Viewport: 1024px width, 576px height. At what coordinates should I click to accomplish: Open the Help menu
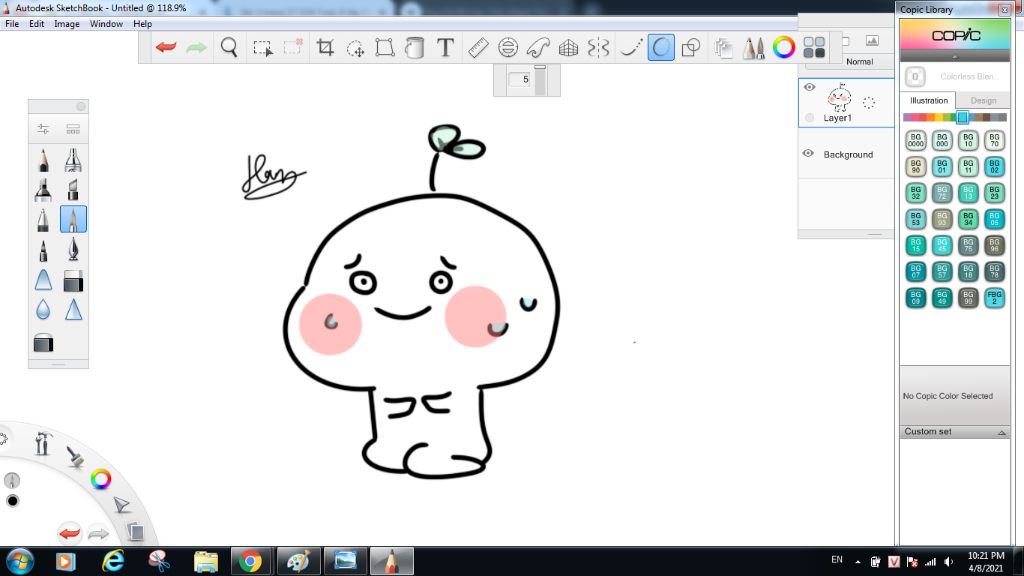click(x=142, y=24)
